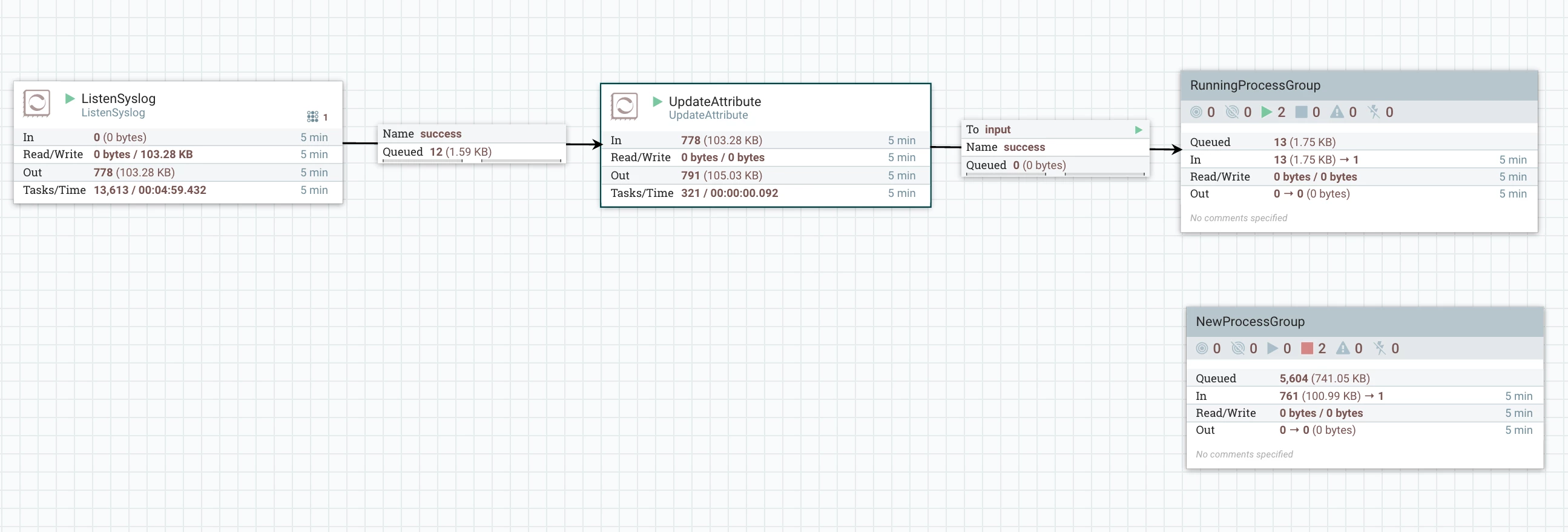The height and width of the screenshot is (532, 1568).
Task: Click UpdateAttribute running status play icon
Action: pyautogui.click(x=657, y=101)
